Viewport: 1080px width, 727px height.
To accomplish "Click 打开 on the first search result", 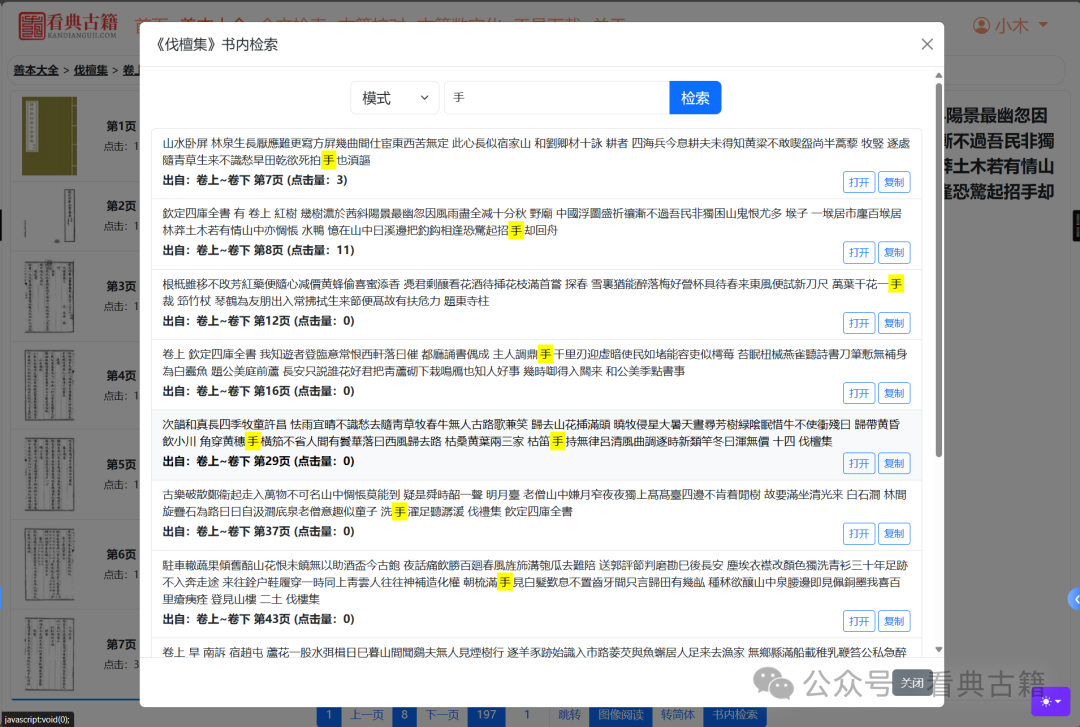I will [858, 181].
